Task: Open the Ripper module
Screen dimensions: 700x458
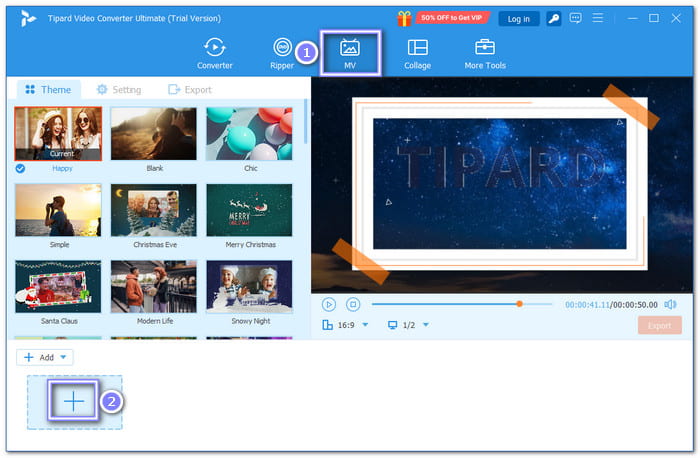Action: click(282, 54)
